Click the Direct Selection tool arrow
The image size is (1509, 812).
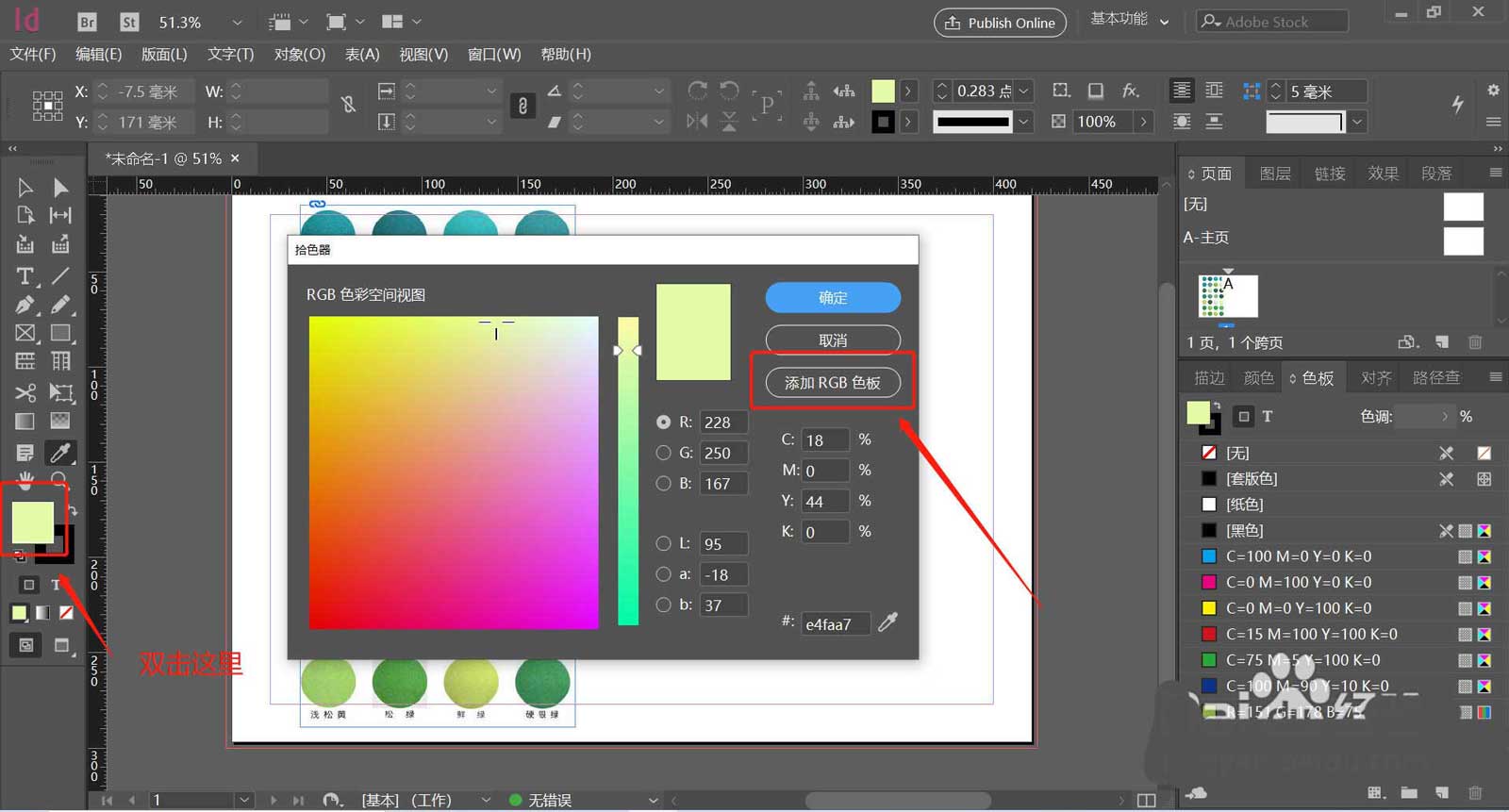point(60,188)
